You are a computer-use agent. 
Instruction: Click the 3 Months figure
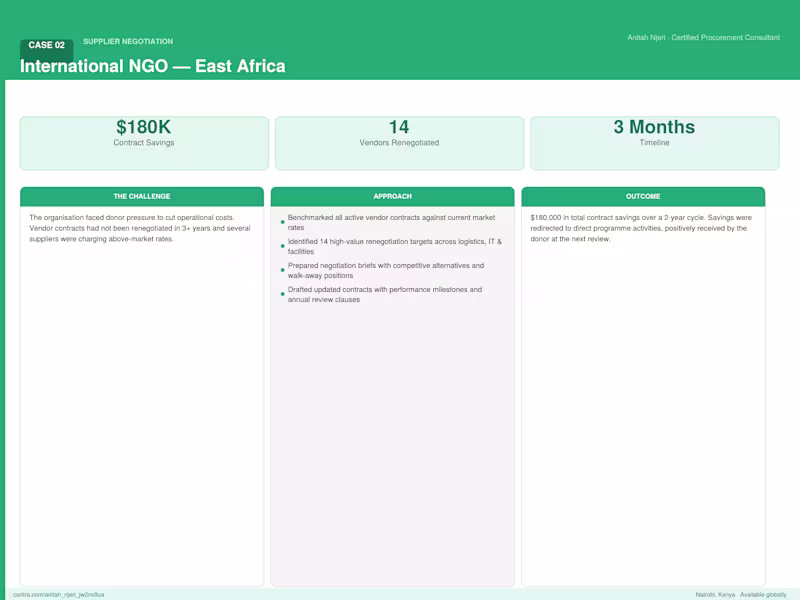(654, 127)
